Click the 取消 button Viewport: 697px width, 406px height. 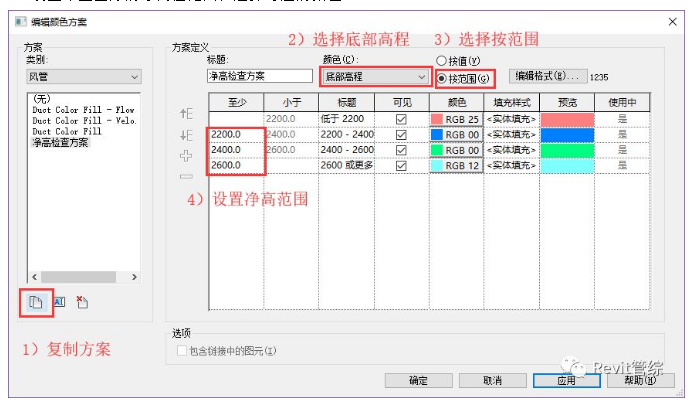point(493,381)
